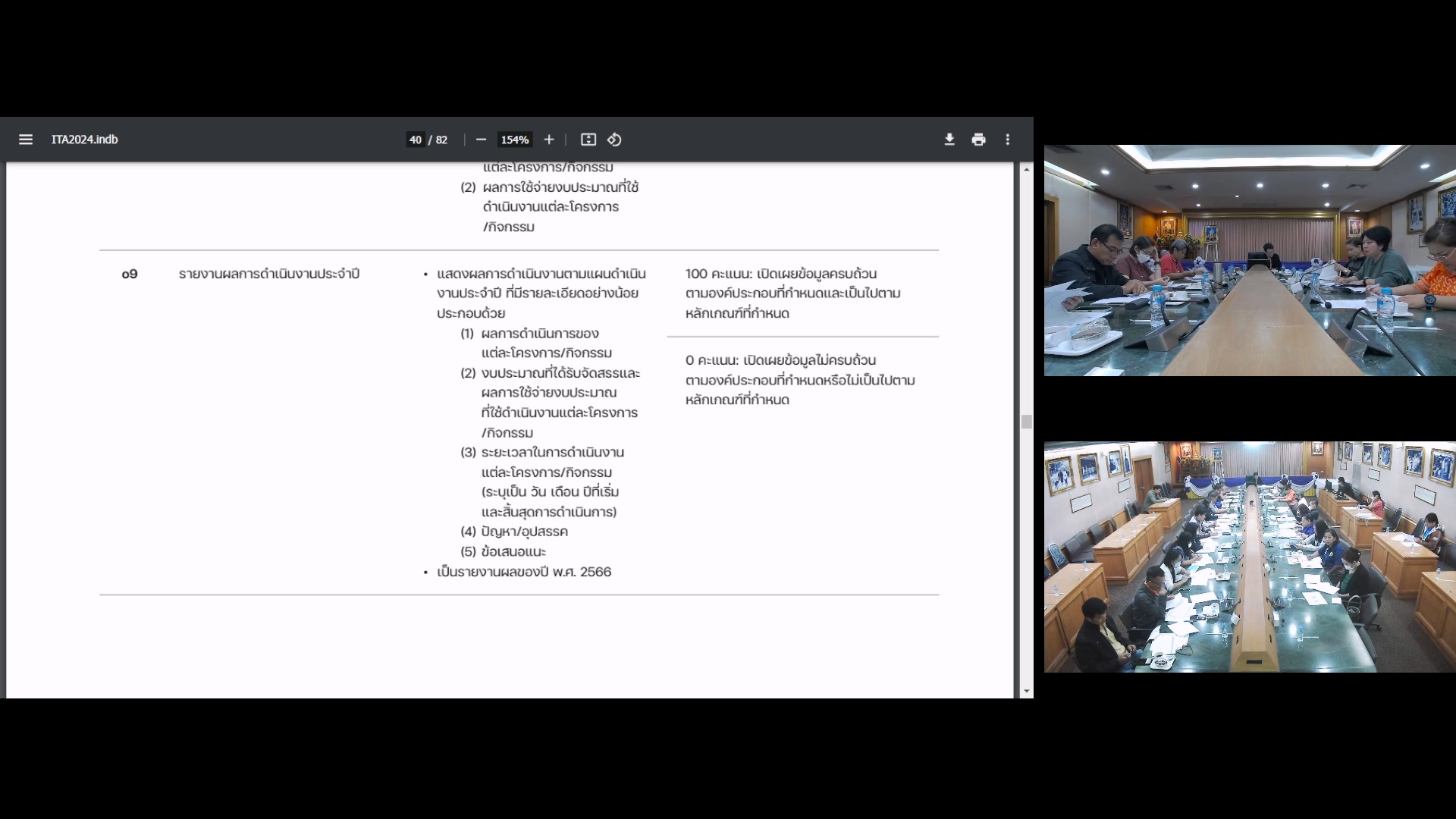Download the ITA2024 PDF file
The height and width of the screenshot is (819, 1456).
pos(949,140)
